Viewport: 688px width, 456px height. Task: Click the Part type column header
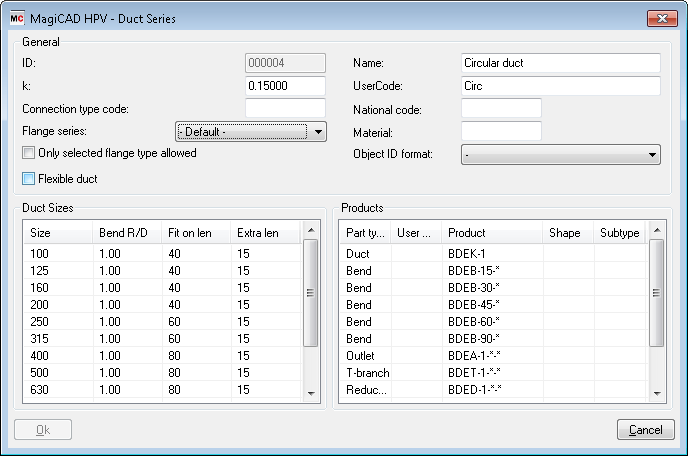coord(366,233)
